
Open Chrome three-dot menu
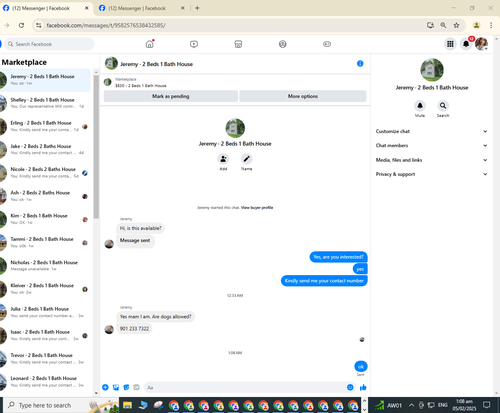(x=491, y=25)
